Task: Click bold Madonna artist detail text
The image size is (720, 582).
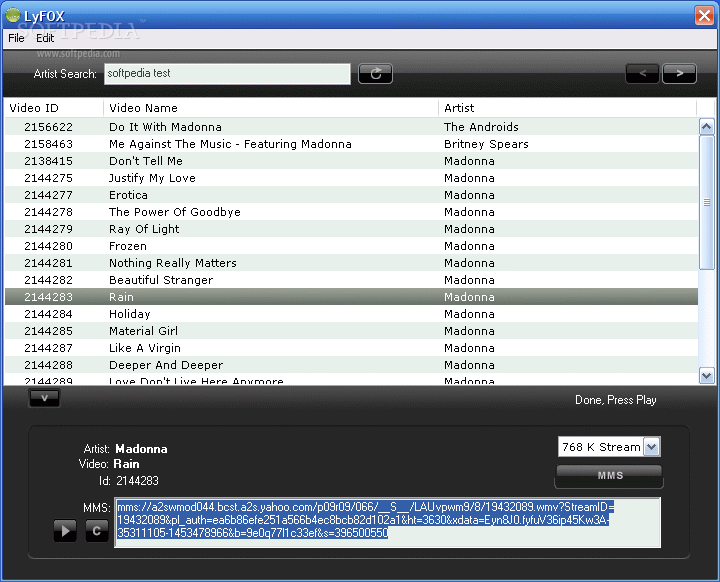Action: (141, 449)
